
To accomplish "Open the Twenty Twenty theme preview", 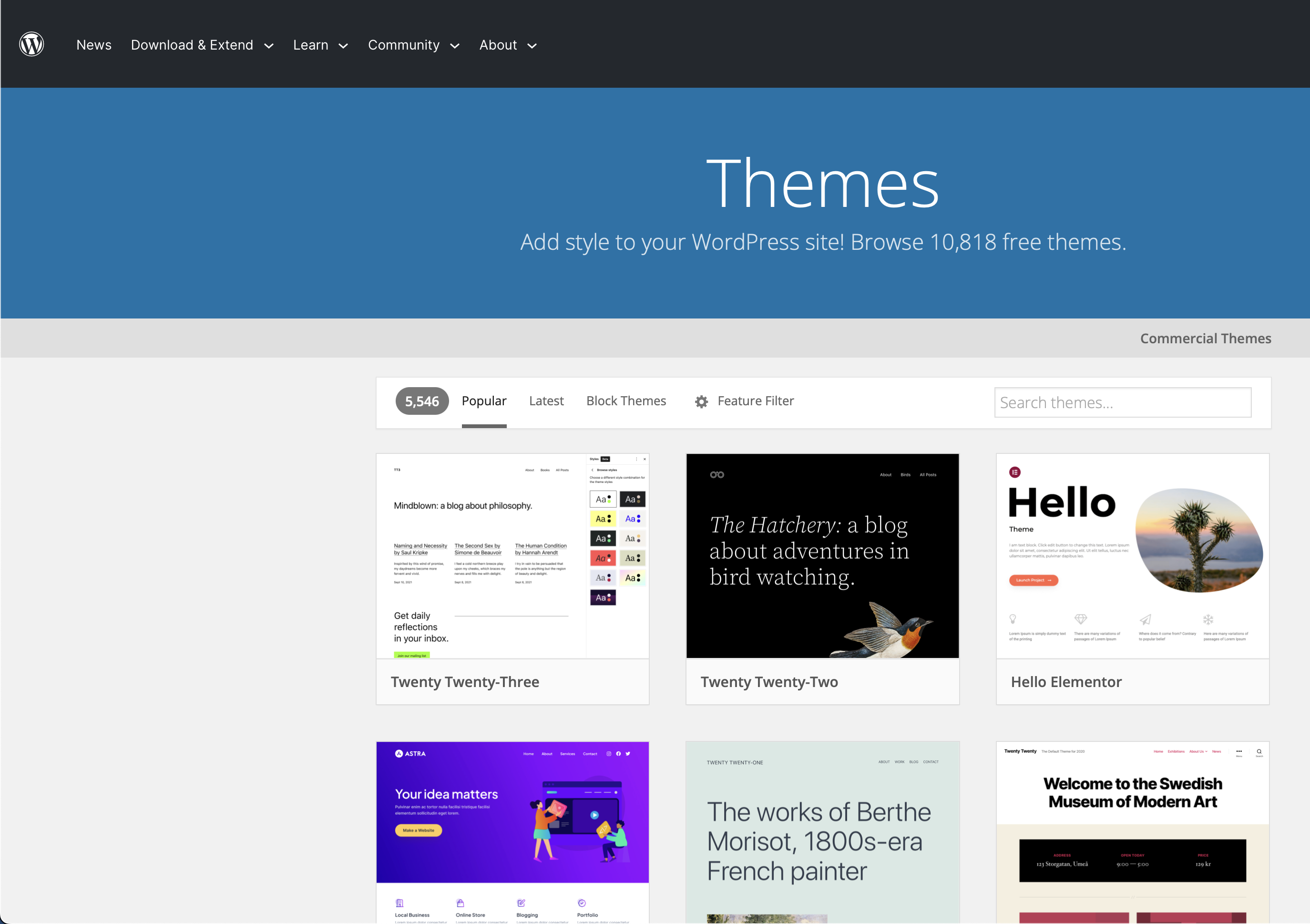I will (1133, 832).
